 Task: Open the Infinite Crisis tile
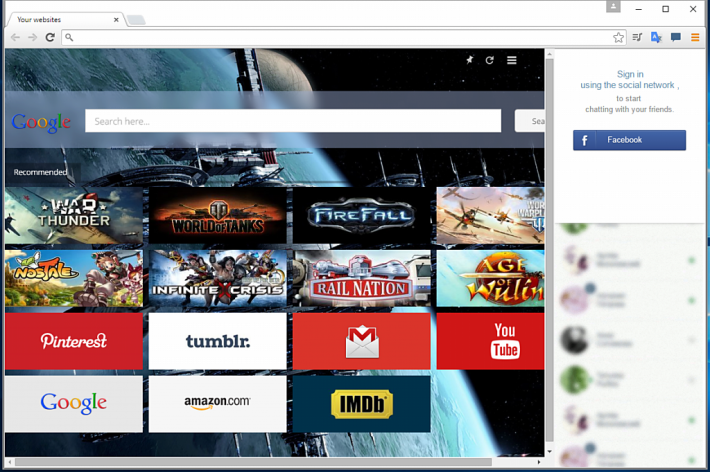coord(218,279)
